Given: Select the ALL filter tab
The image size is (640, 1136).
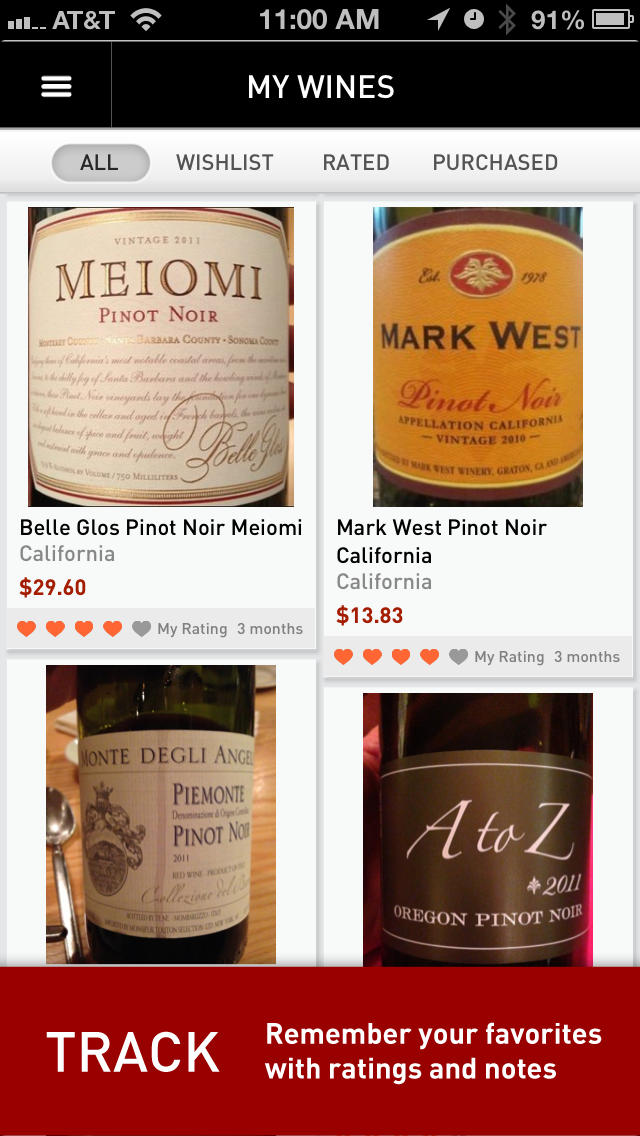Looking at the screenshot, I should [x=100, y=163].
